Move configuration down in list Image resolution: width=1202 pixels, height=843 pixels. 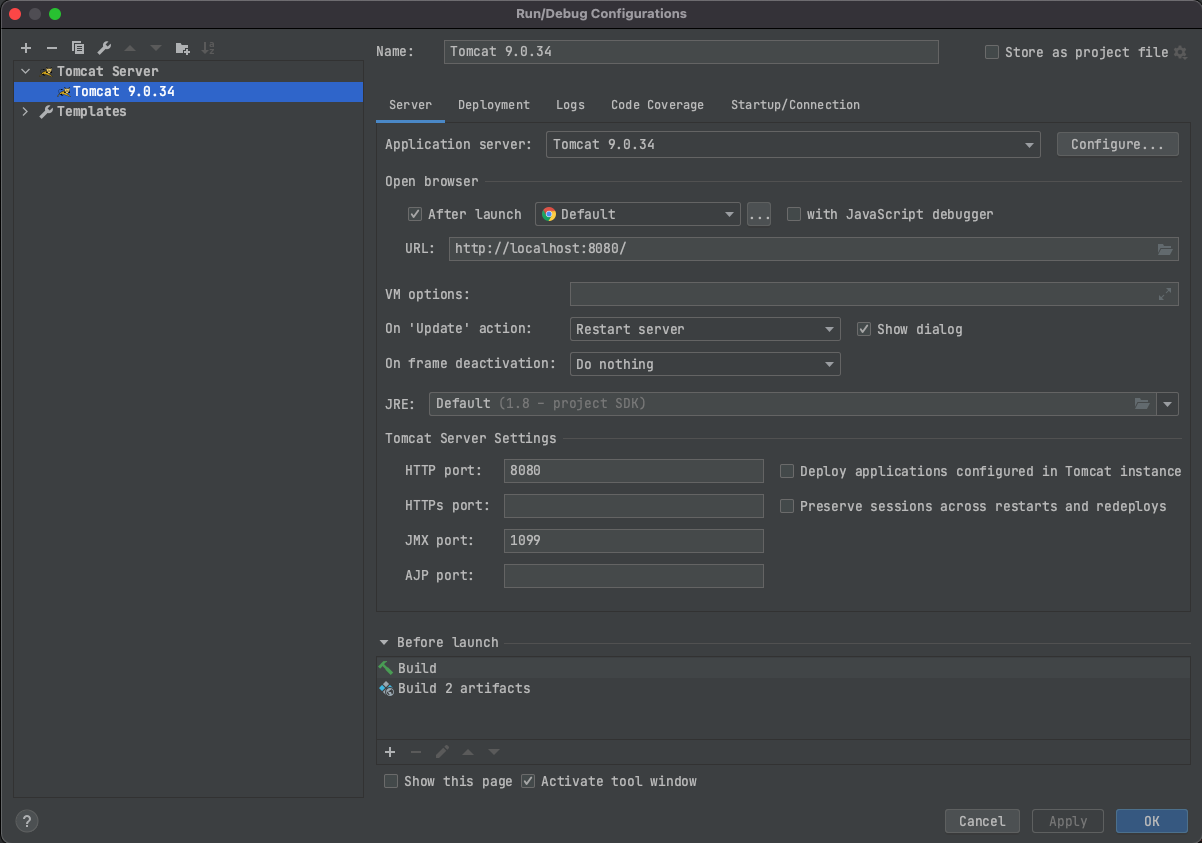(156, 48)
